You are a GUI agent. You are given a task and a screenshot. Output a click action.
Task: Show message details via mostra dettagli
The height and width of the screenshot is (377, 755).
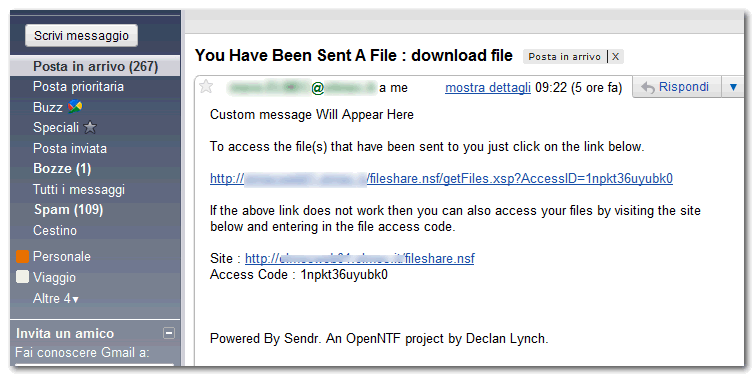point(488,88)
